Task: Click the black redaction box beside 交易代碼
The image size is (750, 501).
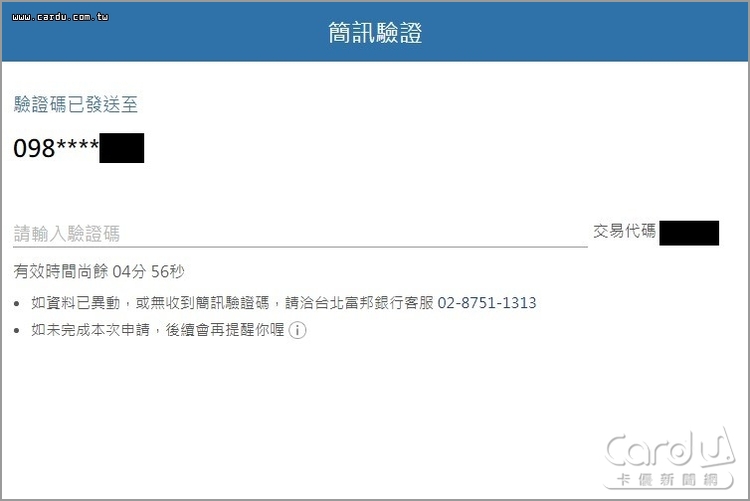Action: (689, 233)
